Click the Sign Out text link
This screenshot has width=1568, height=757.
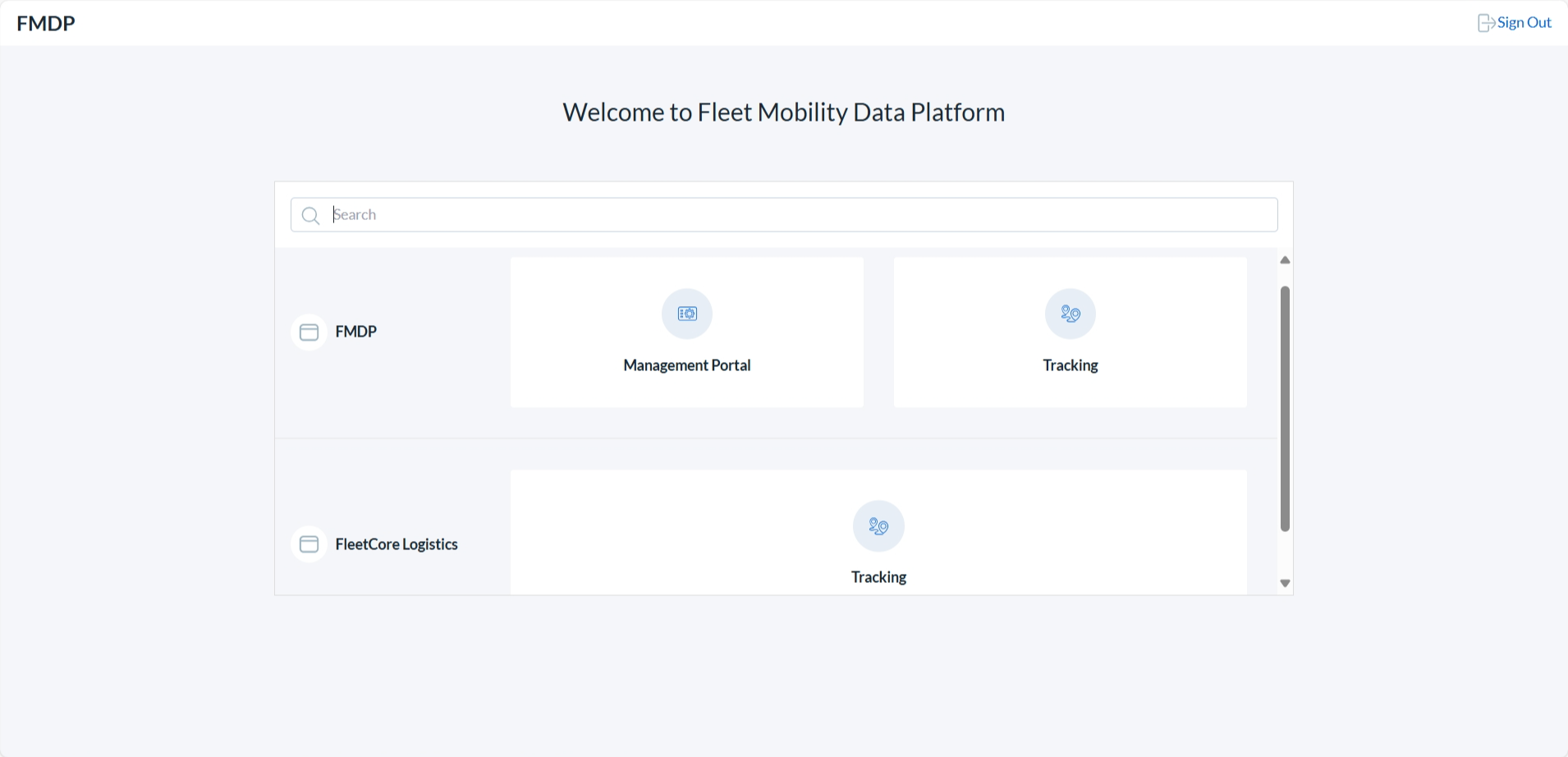point(1524,23)
